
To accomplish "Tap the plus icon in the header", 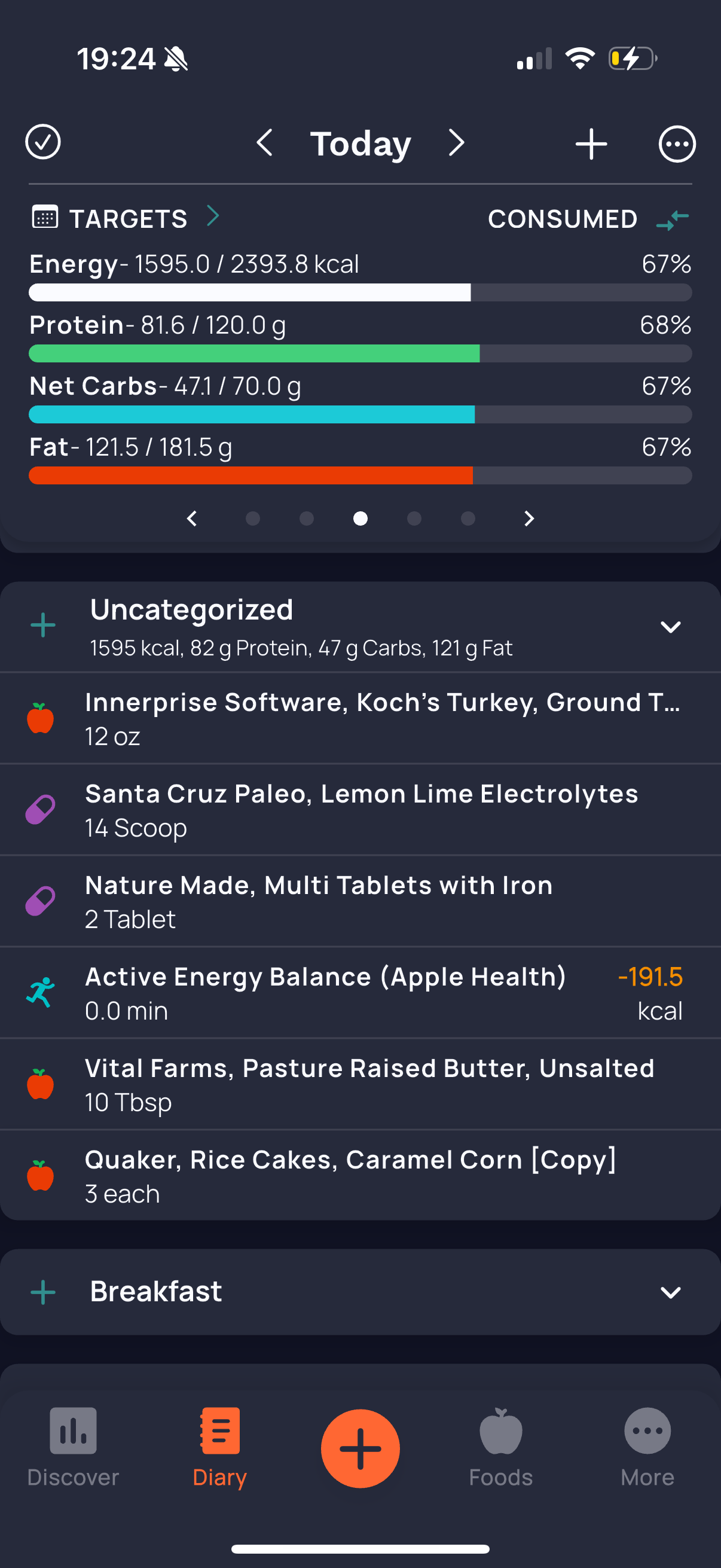I will pos(591,144).
